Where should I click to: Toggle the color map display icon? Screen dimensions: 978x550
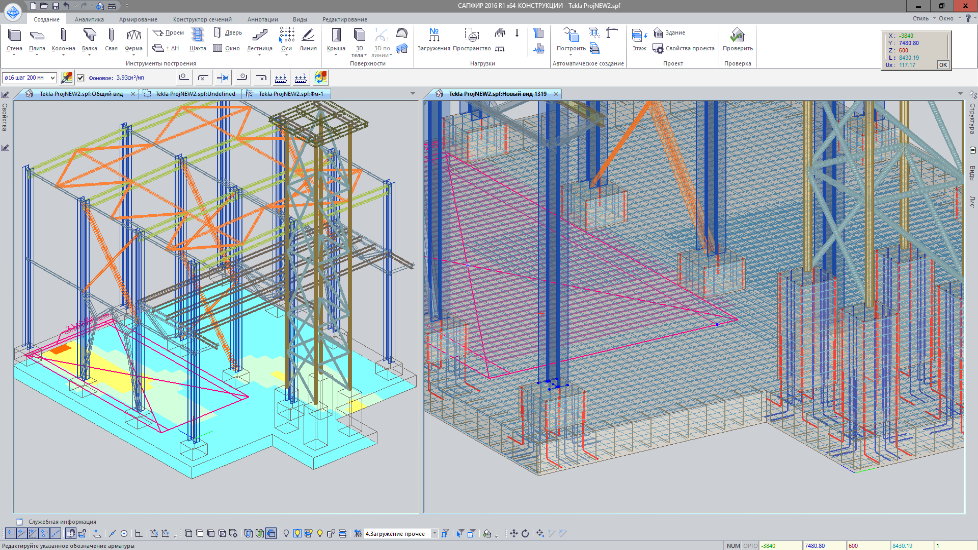click(320, 76)
